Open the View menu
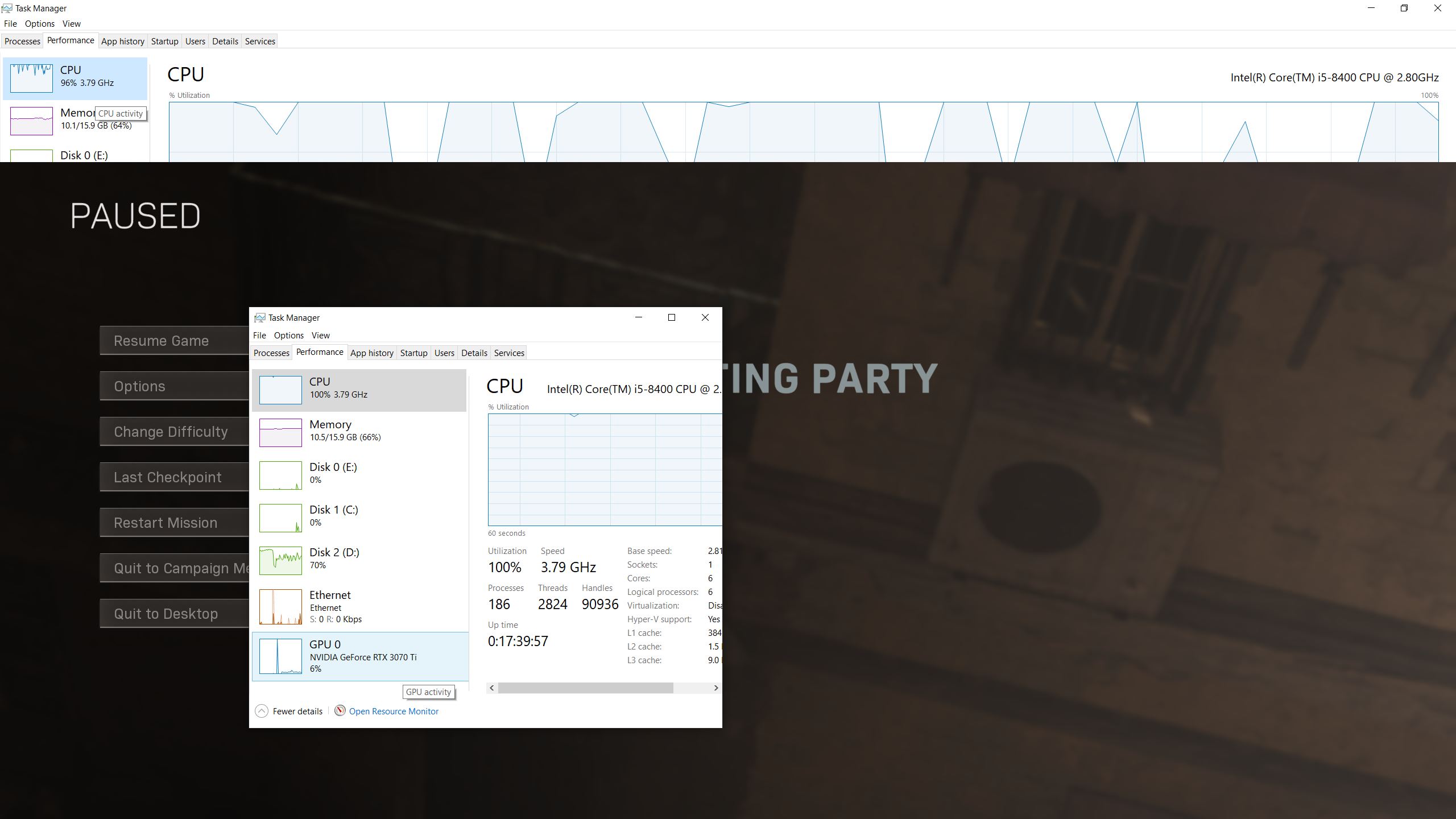Viewport: 1456px width, 819px height. [320, 335]
